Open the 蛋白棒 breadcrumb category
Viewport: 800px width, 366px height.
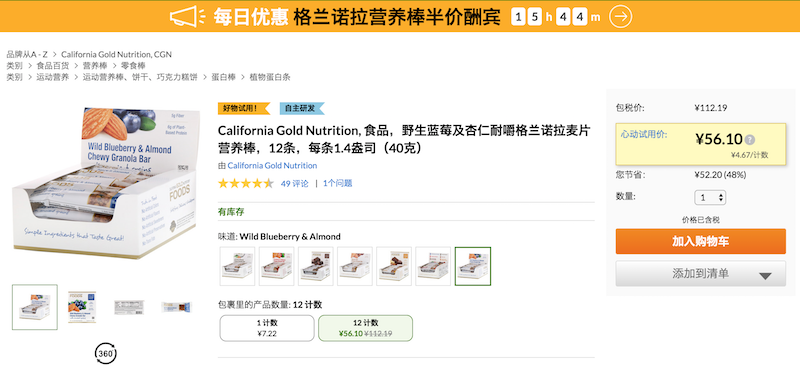coord(223,78)
